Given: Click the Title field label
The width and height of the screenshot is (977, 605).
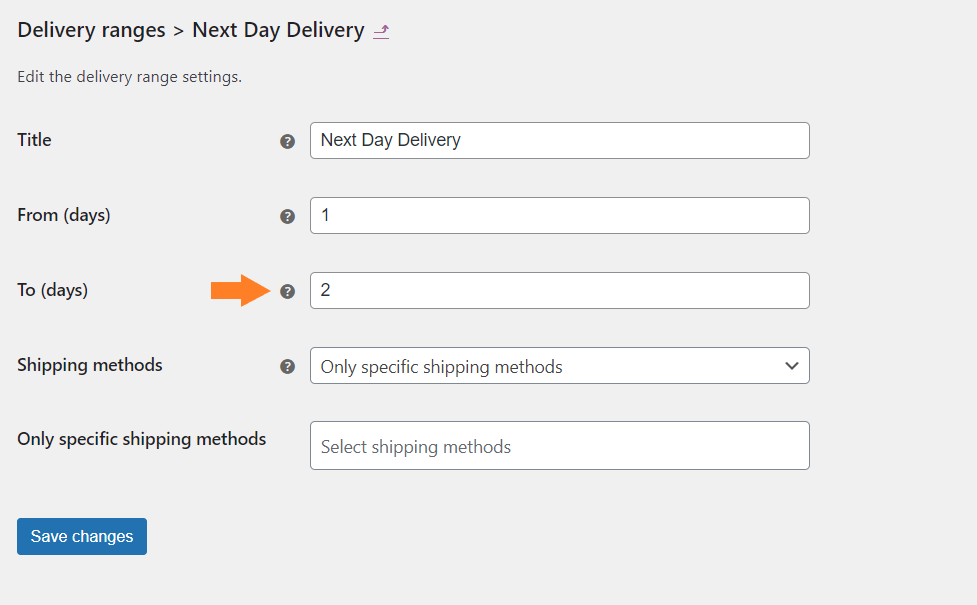Looking at the screenshot, I should 34,140.
